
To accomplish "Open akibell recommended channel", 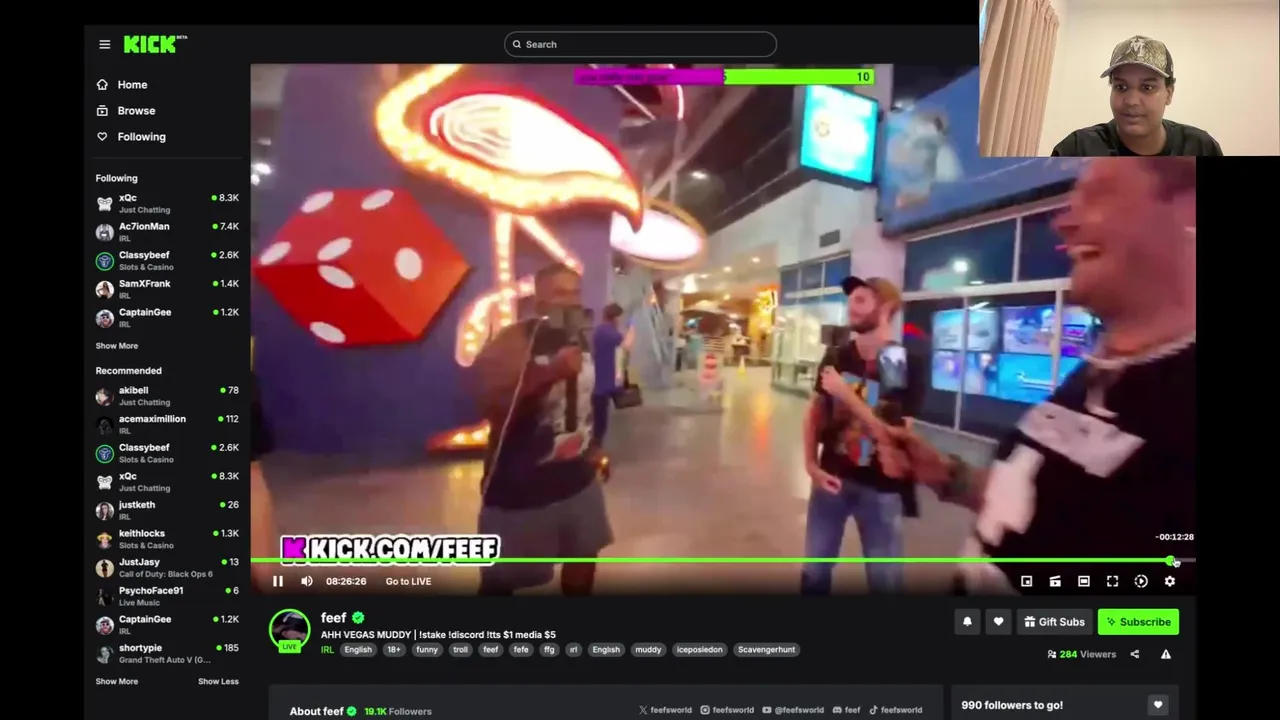I will [167, 396].
